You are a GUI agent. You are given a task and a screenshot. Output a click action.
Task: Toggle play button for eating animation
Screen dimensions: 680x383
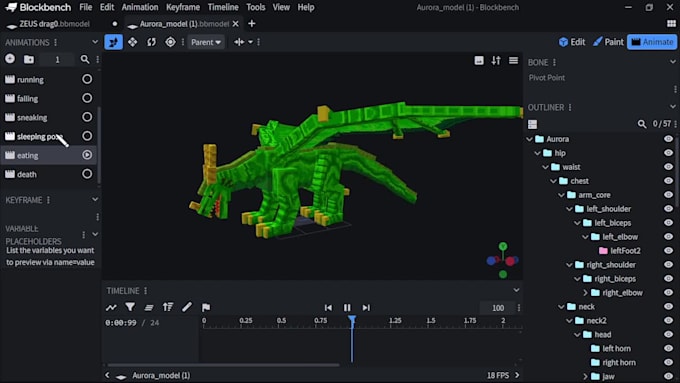click(87, 155)
